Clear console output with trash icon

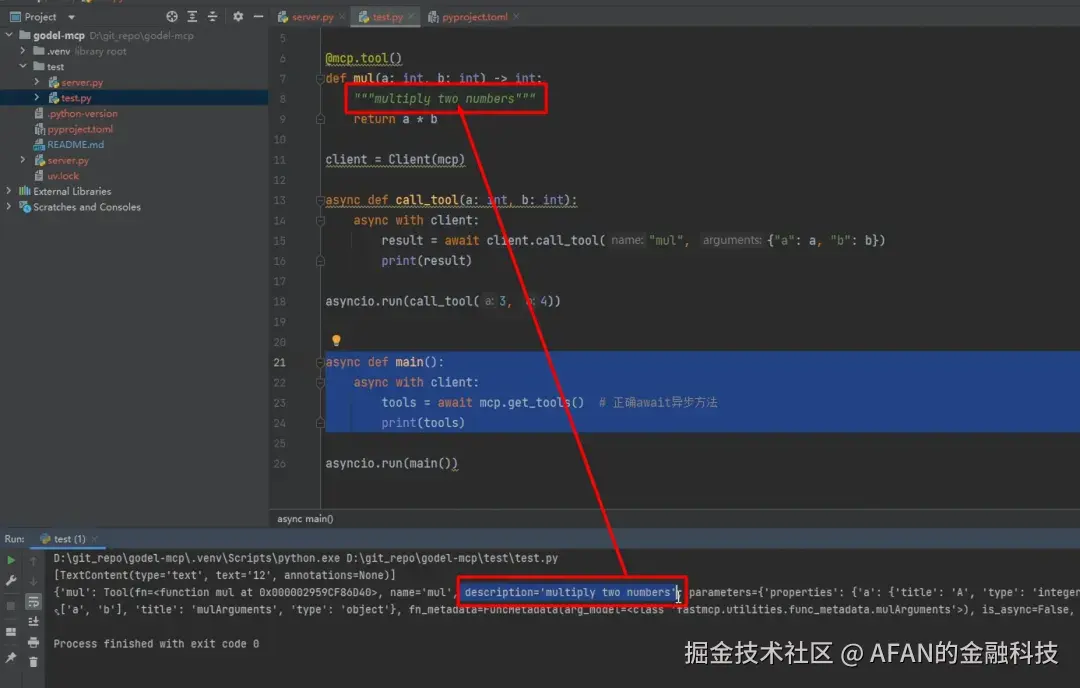point(33,662)
